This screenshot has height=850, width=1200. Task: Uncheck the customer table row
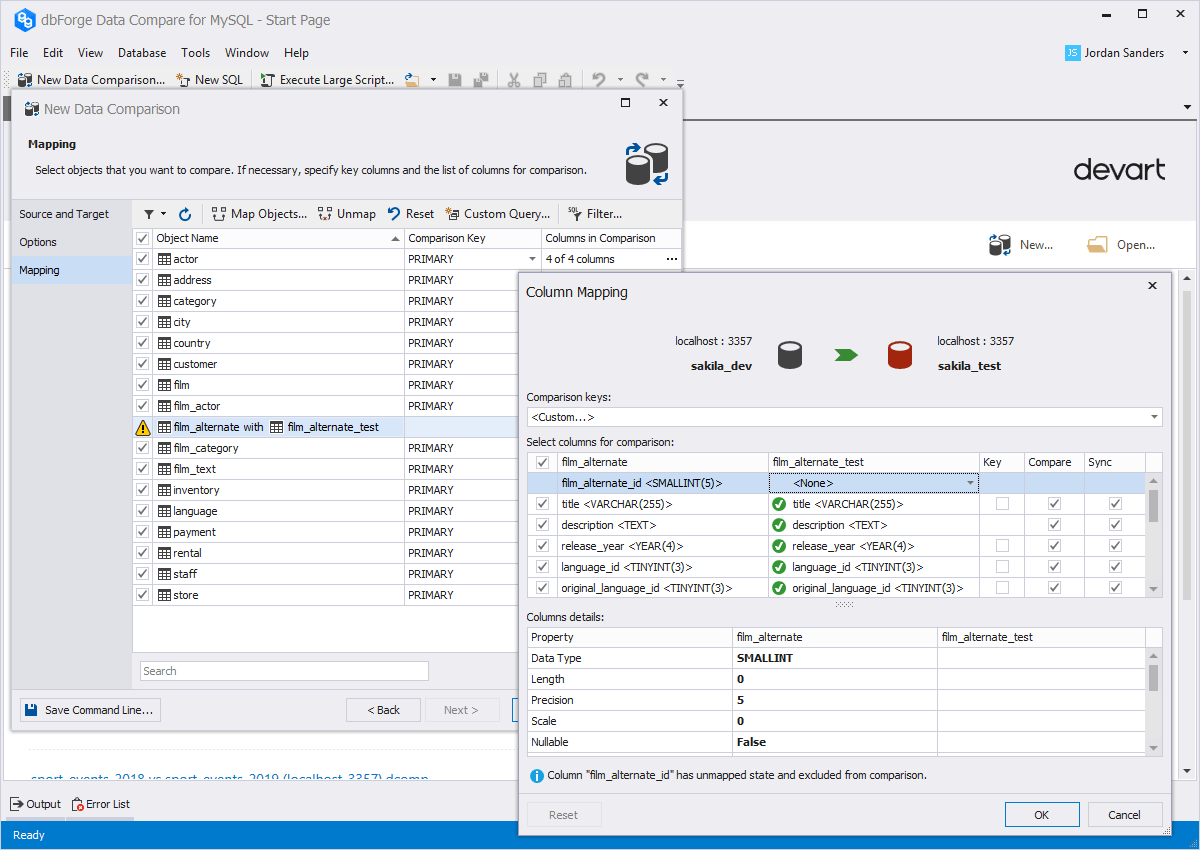coord(140,363)
